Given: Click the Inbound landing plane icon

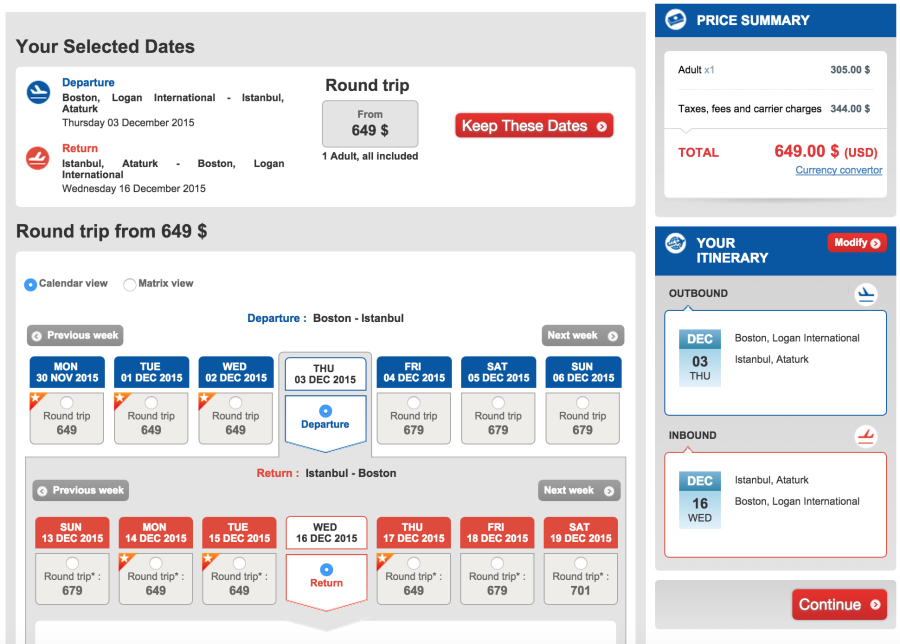Looking at the screenshot, I should 865,436.
